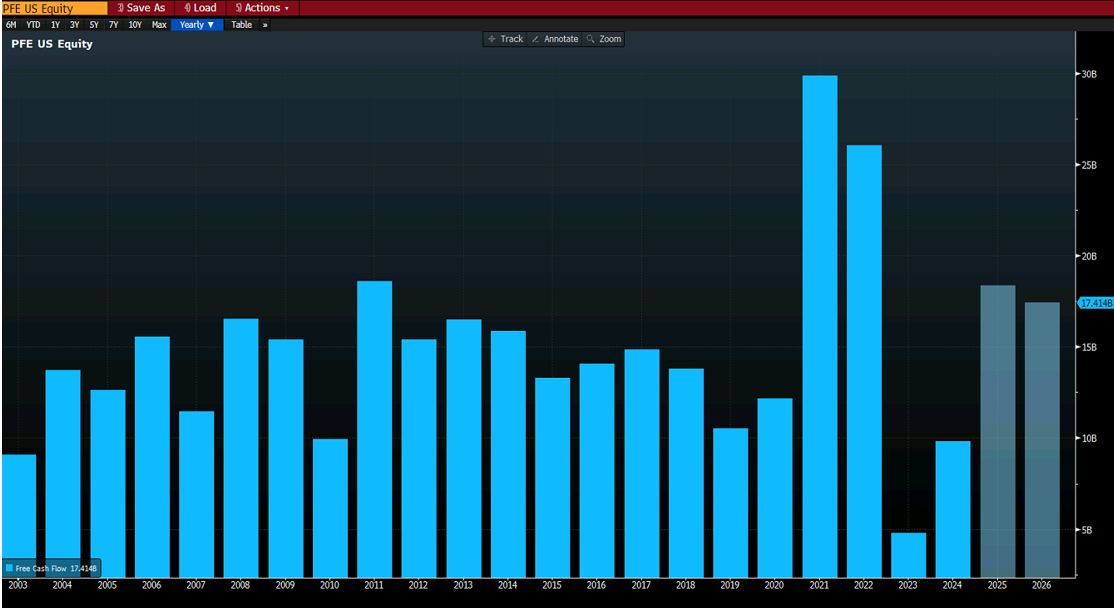The width and height of the screenshot is (1114, 608).
Task: Click the 20B axis label
Action: [1089, 256]
